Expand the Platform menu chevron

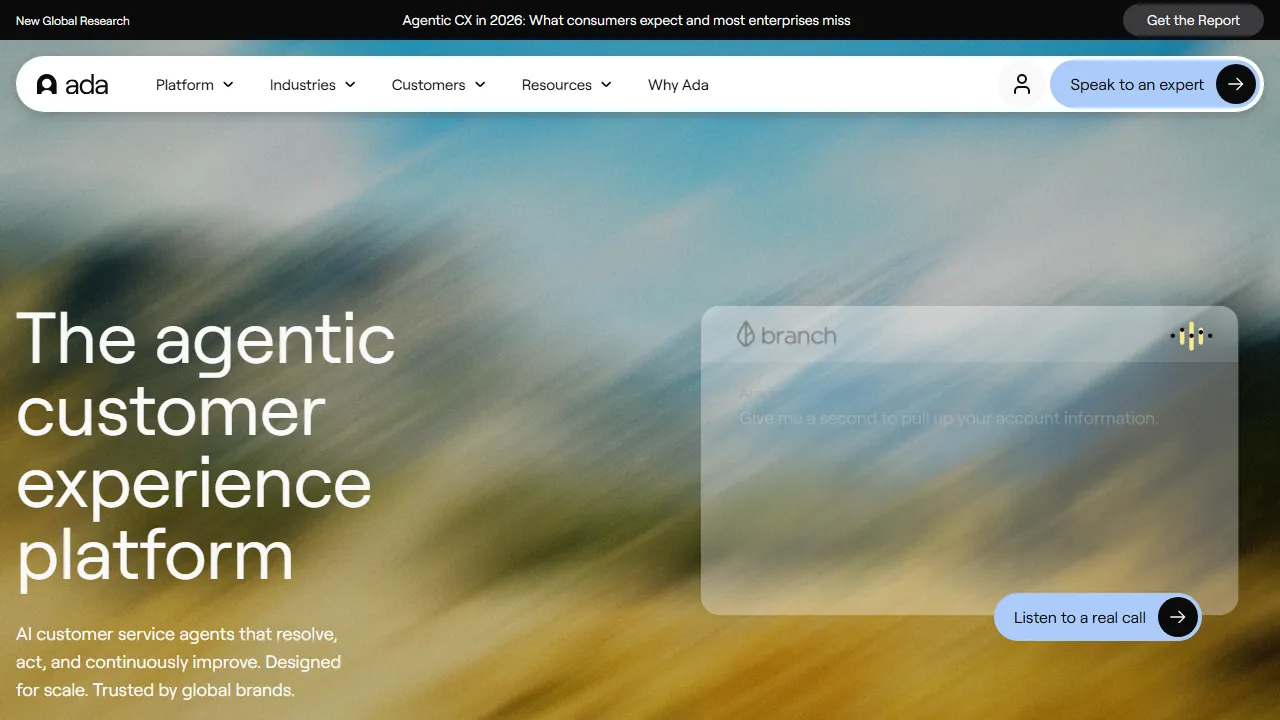tap(228, 85)
